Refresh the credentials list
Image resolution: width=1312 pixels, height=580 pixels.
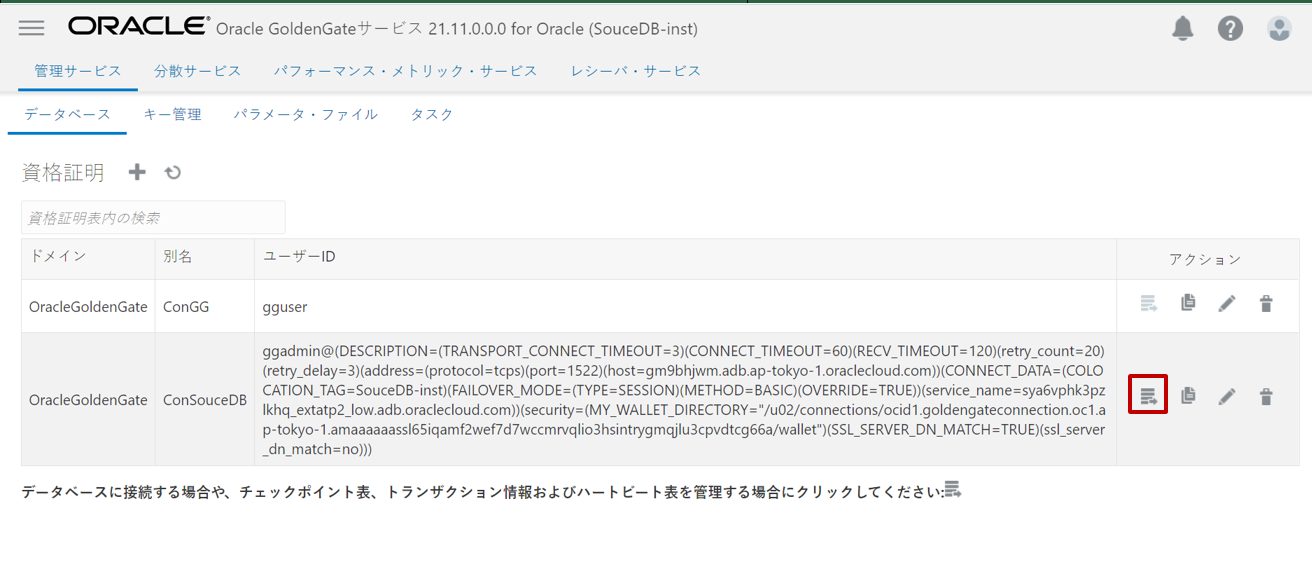coord(173,172)
